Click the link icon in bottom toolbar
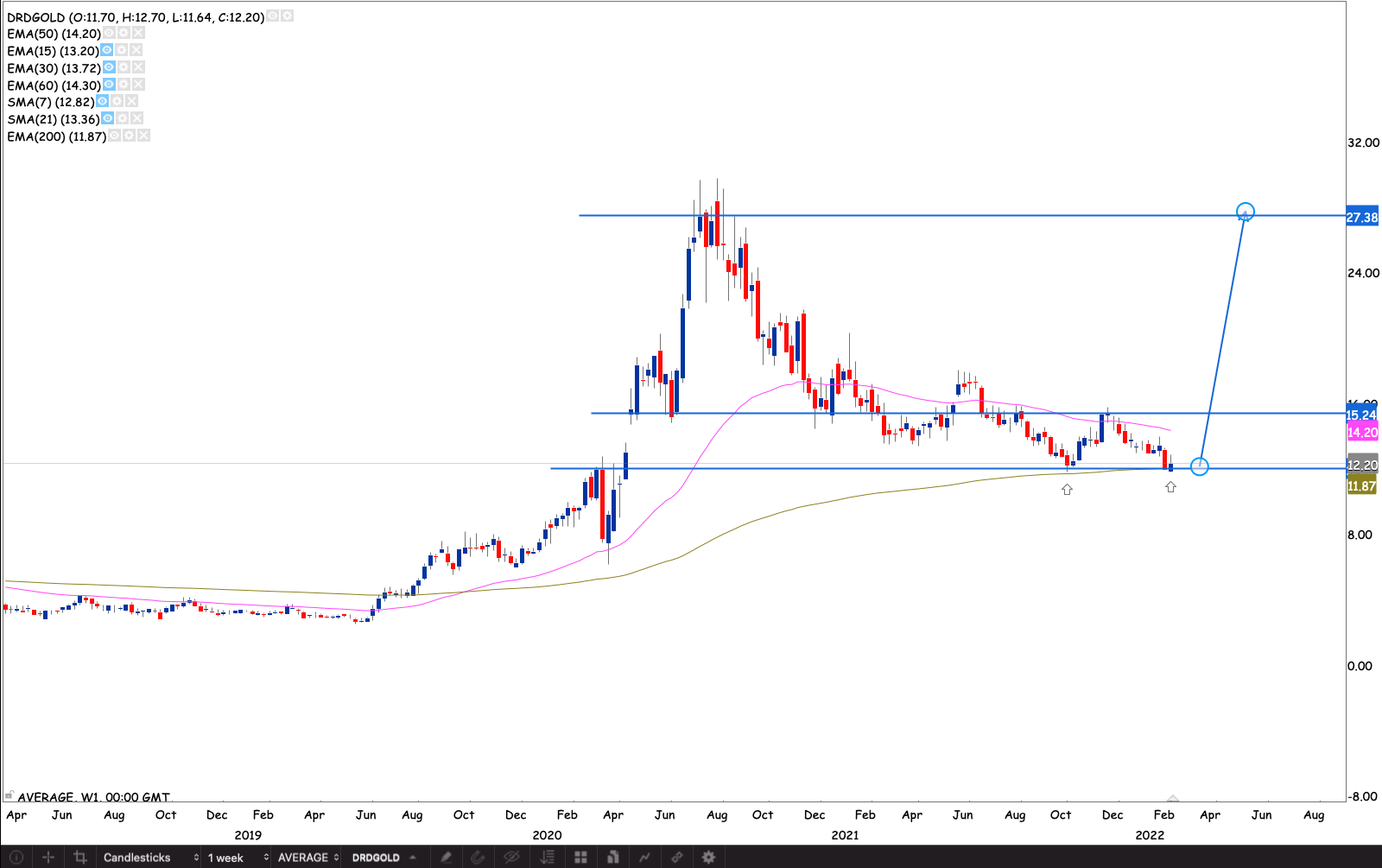This screenshot has height=868, width=1382. coord(677,858)
